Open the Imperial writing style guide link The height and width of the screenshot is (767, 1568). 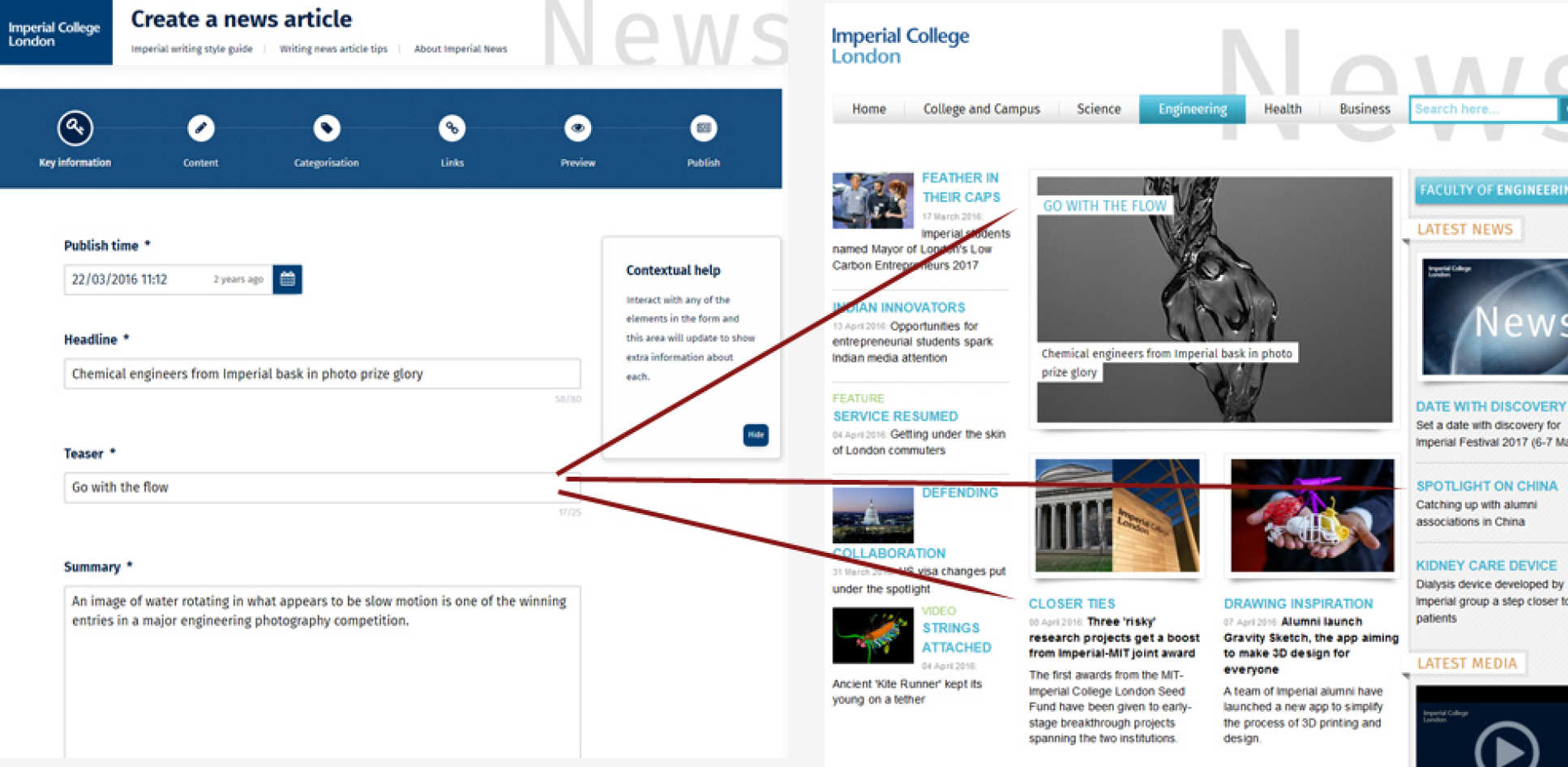pyautogui.click(x=192, y=49)
